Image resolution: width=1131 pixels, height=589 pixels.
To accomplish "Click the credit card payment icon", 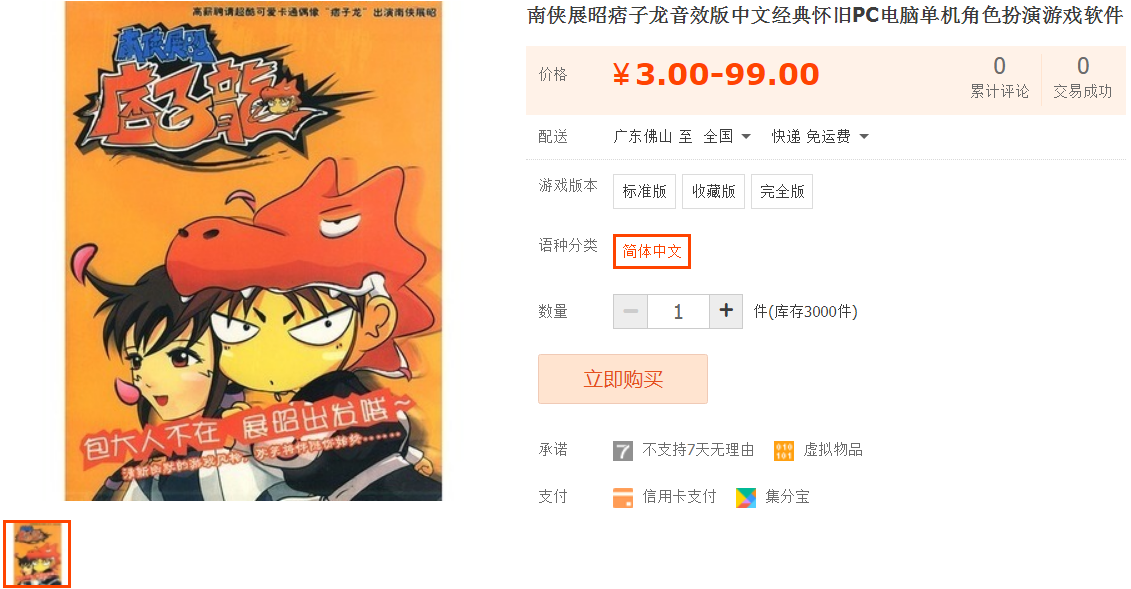I will click(x=622, y=497).
